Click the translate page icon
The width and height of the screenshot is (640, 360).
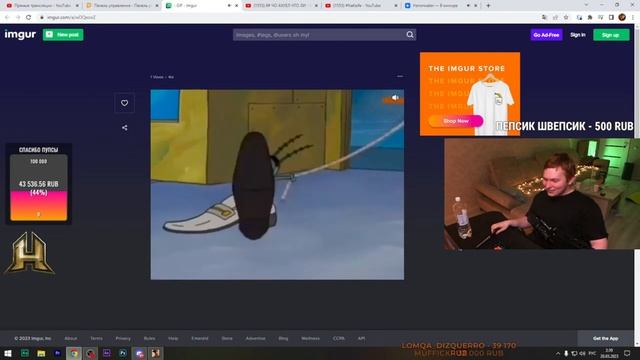(544, 18)
